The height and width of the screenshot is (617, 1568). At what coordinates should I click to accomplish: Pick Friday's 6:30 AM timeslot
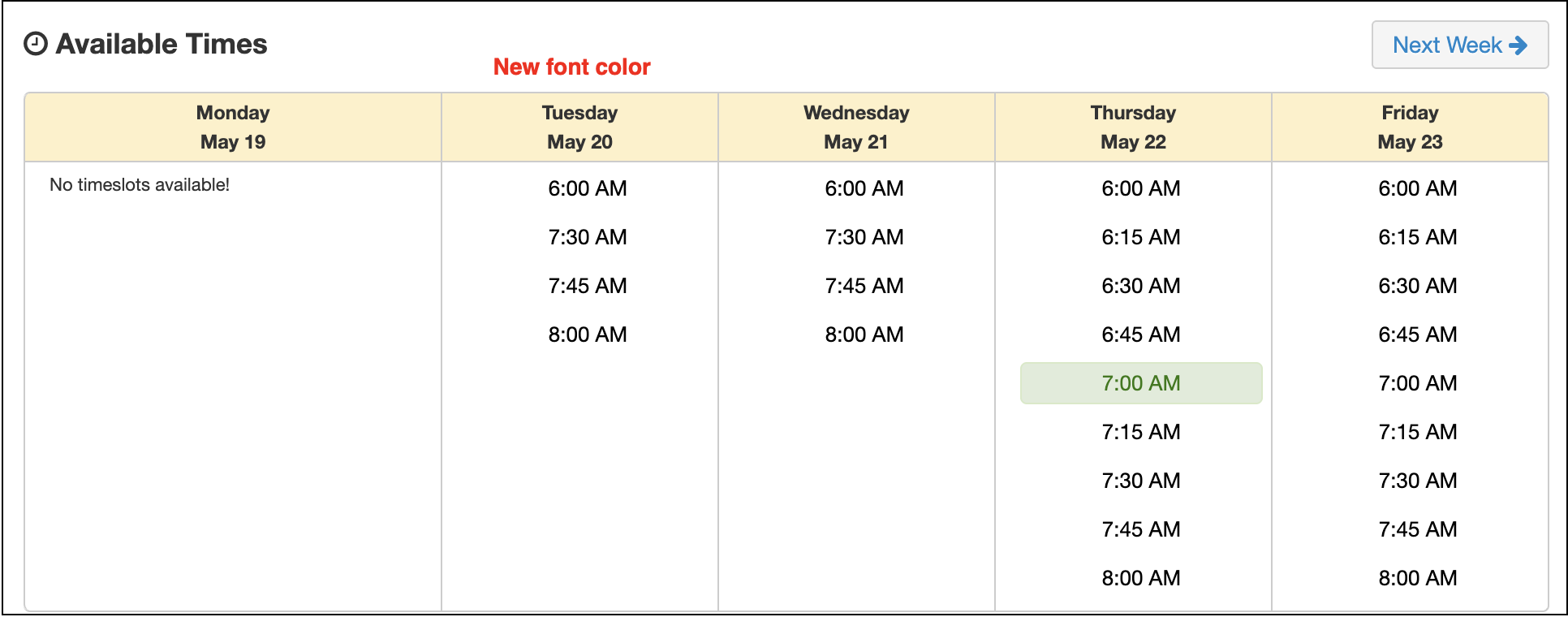[1417, 286]
